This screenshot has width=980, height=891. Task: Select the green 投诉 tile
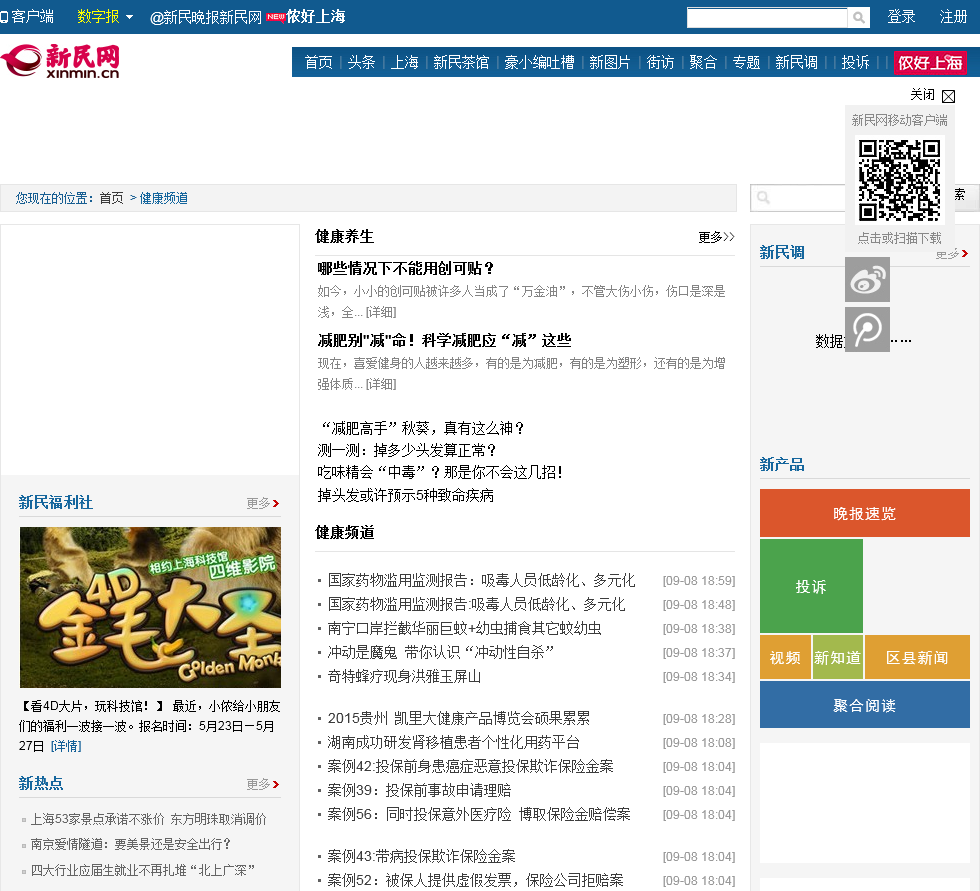pyautogui.click(x=811, y=586)
